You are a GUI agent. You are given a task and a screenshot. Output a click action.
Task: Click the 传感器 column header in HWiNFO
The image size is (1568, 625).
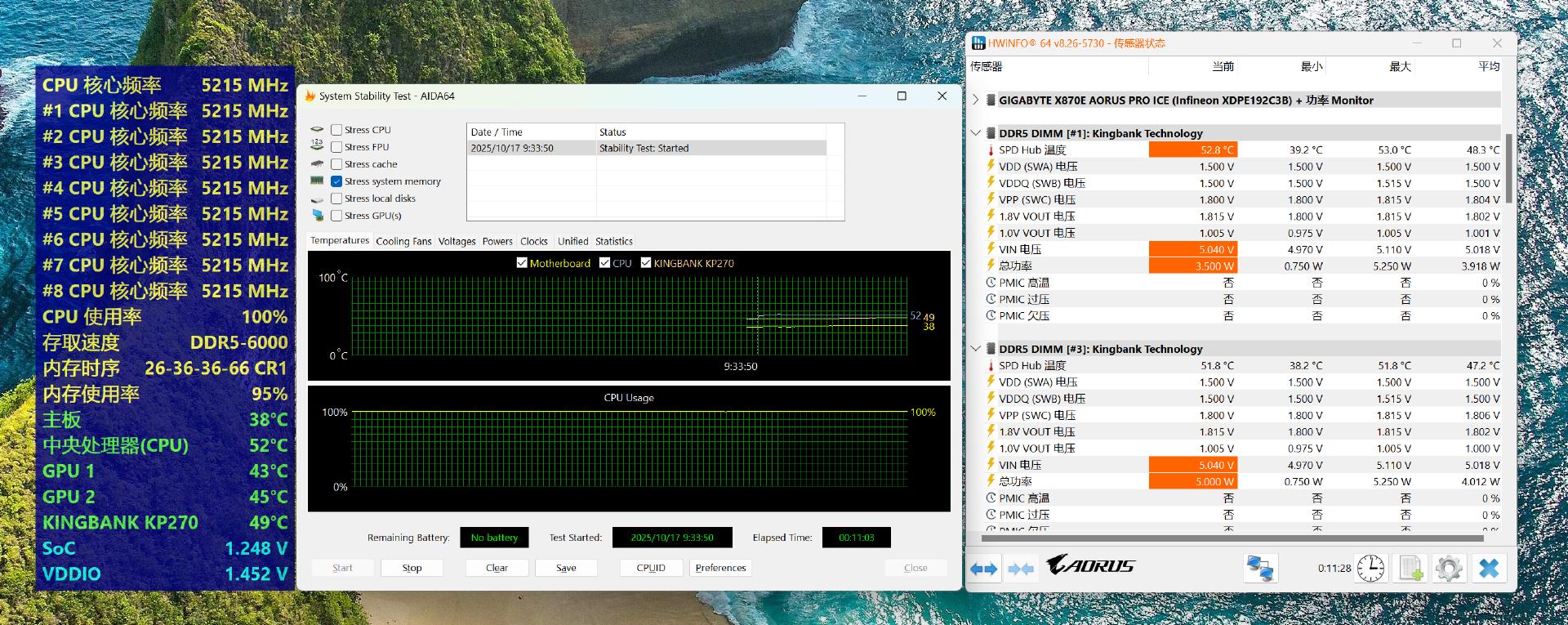coord(1058,66)
